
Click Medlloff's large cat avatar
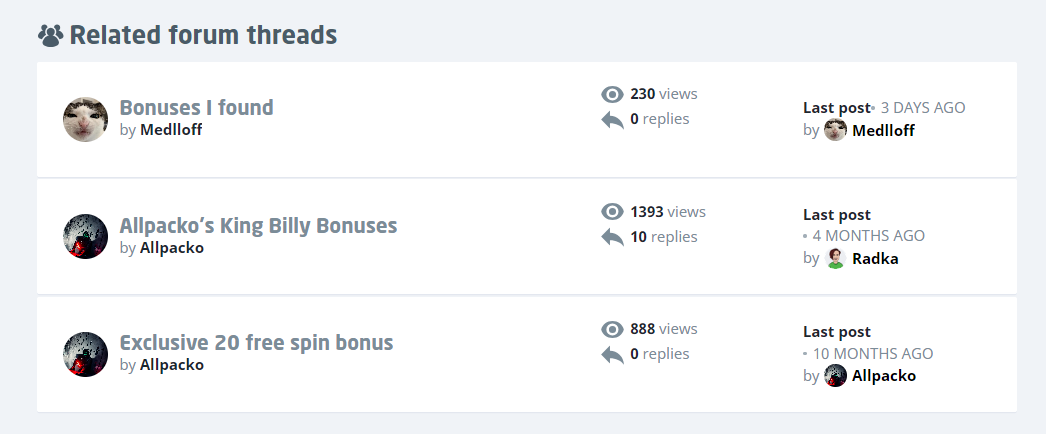(85, 120)
